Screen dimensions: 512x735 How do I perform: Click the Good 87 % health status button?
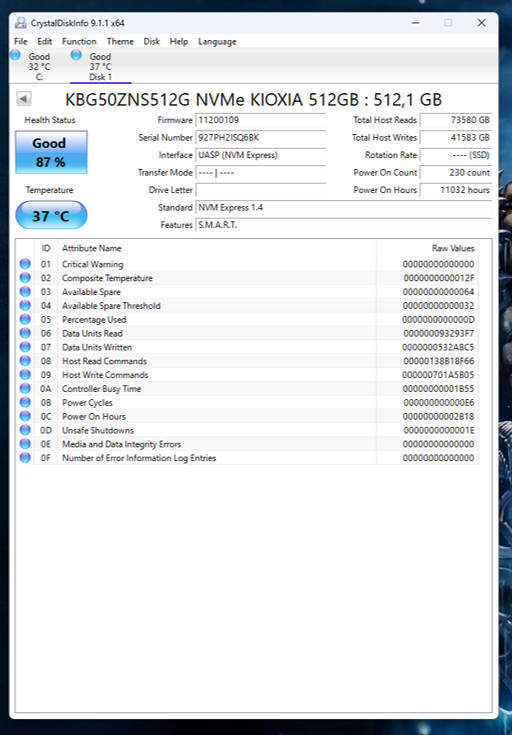click(51, 152)
